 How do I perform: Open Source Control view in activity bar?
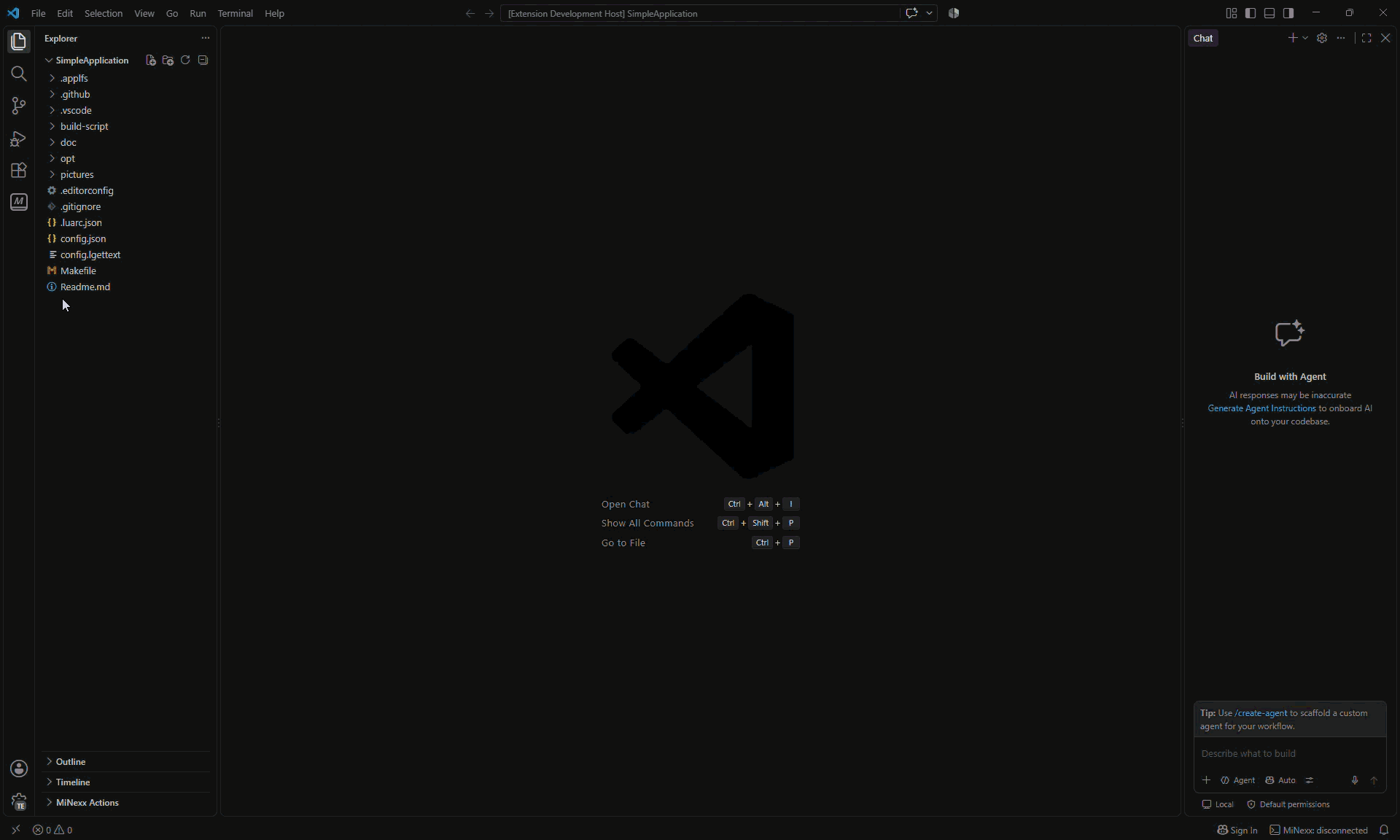(x=18, y=106)
